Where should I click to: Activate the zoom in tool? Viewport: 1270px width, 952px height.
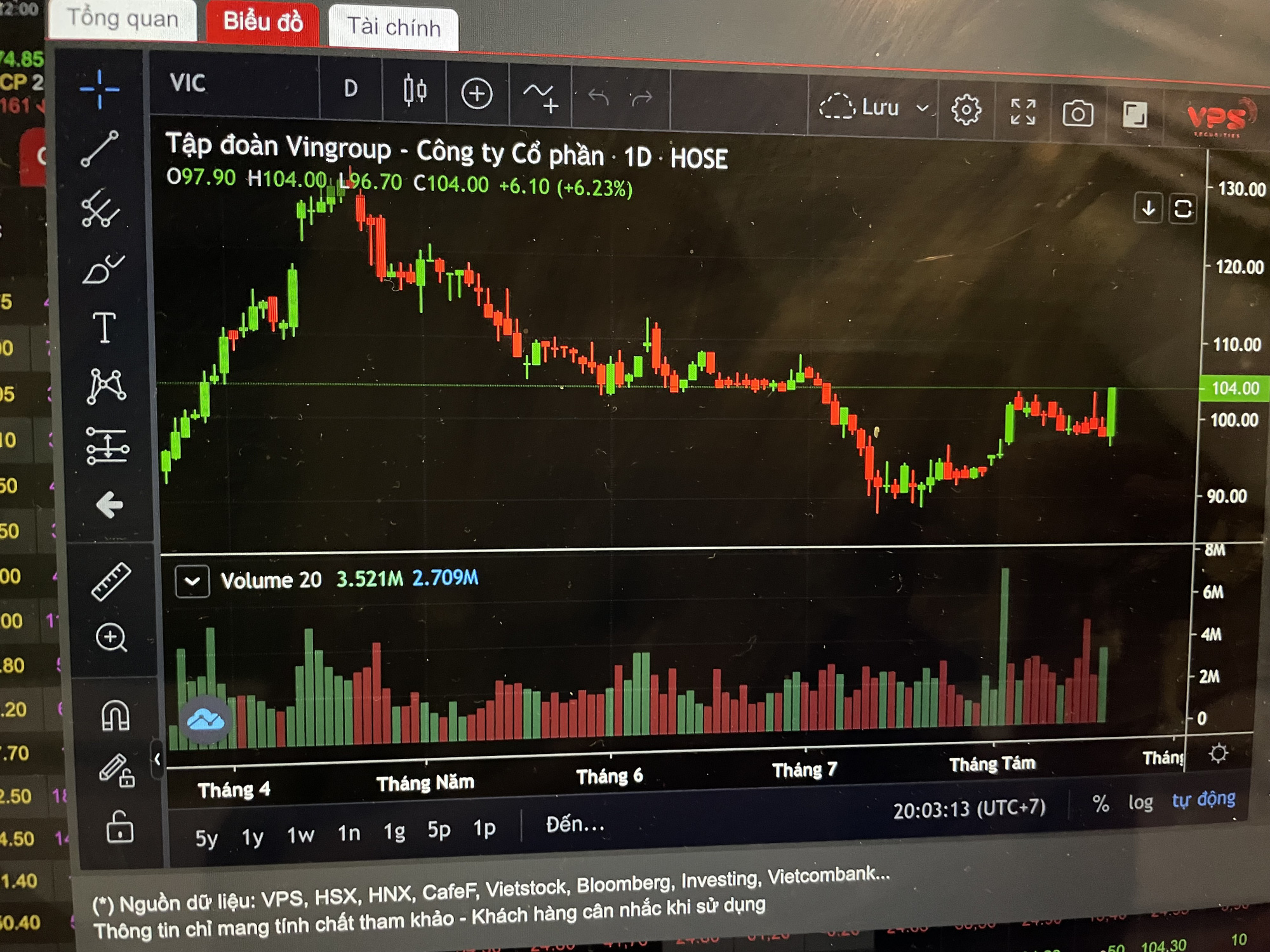click(112, 638)
